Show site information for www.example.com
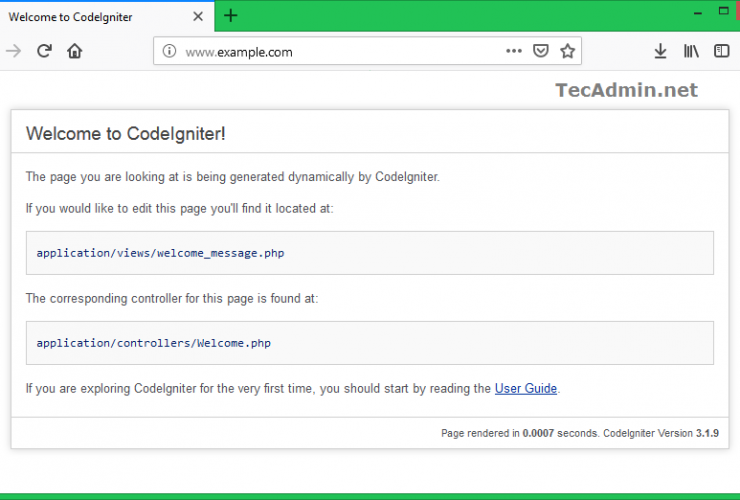 click(169, 51)
